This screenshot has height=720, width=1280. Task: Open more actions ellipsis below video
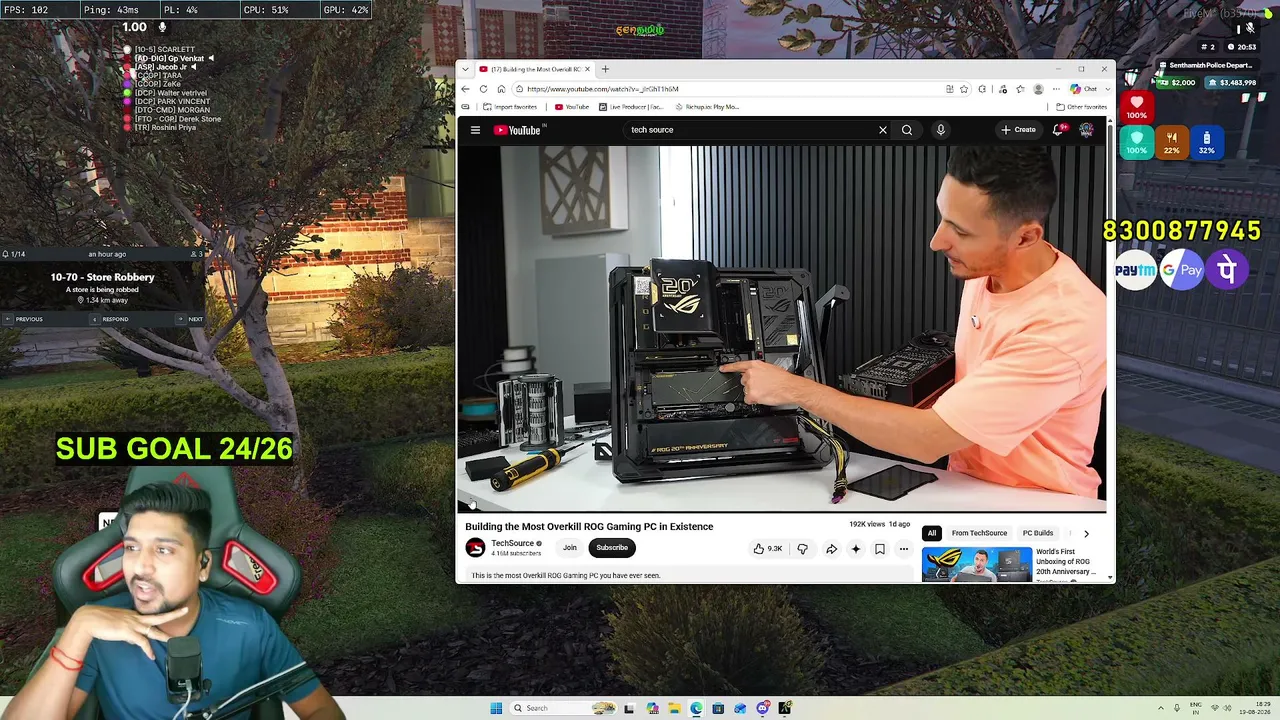(x=903, y=548)
